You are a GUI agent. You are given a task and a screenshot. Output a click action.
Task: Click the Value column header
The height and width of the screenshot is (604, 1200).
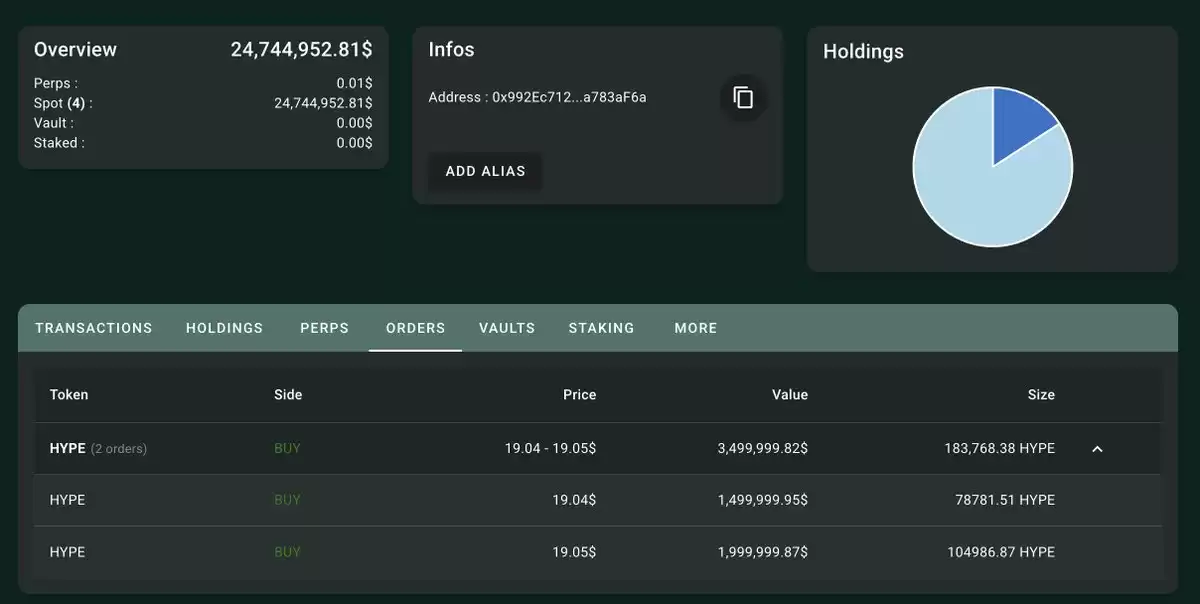(790, 395)
